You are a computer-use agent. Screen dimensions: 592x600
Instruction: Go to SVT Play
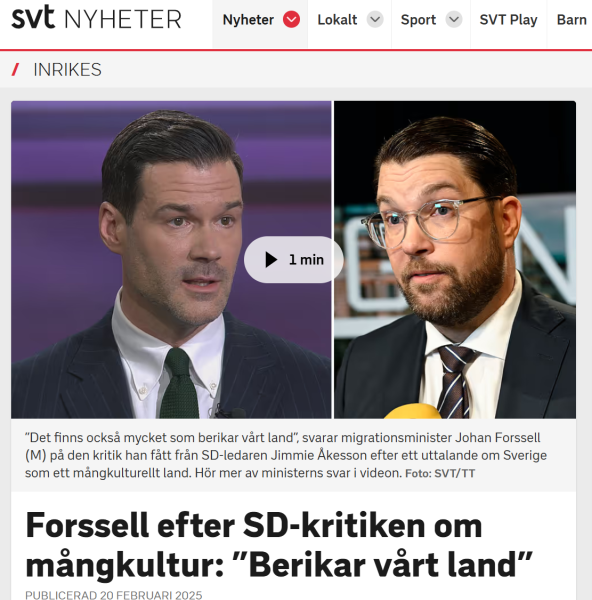tap(508, 20)
